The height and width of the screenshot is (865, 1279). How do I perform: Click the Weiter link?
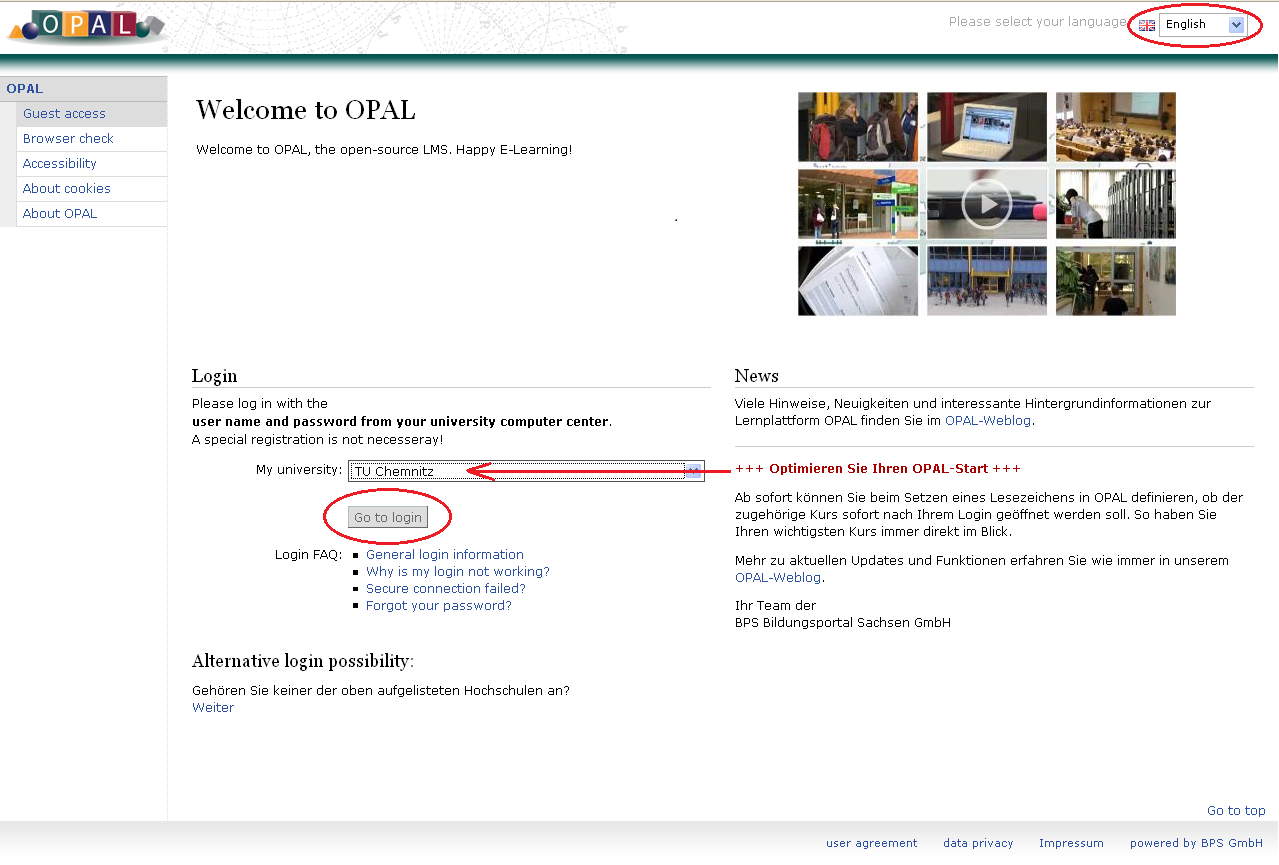click(x=213, y=708)
